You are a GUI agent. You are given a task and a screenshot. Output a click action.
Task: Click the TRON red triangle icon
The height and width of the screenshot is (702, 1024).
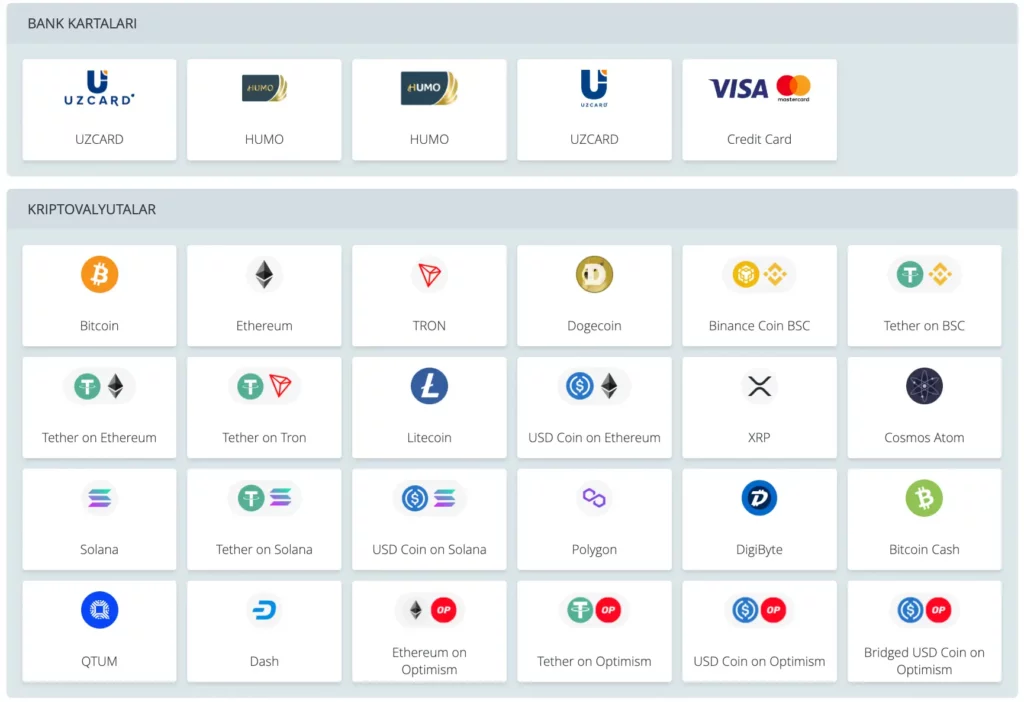coord(429,274)
